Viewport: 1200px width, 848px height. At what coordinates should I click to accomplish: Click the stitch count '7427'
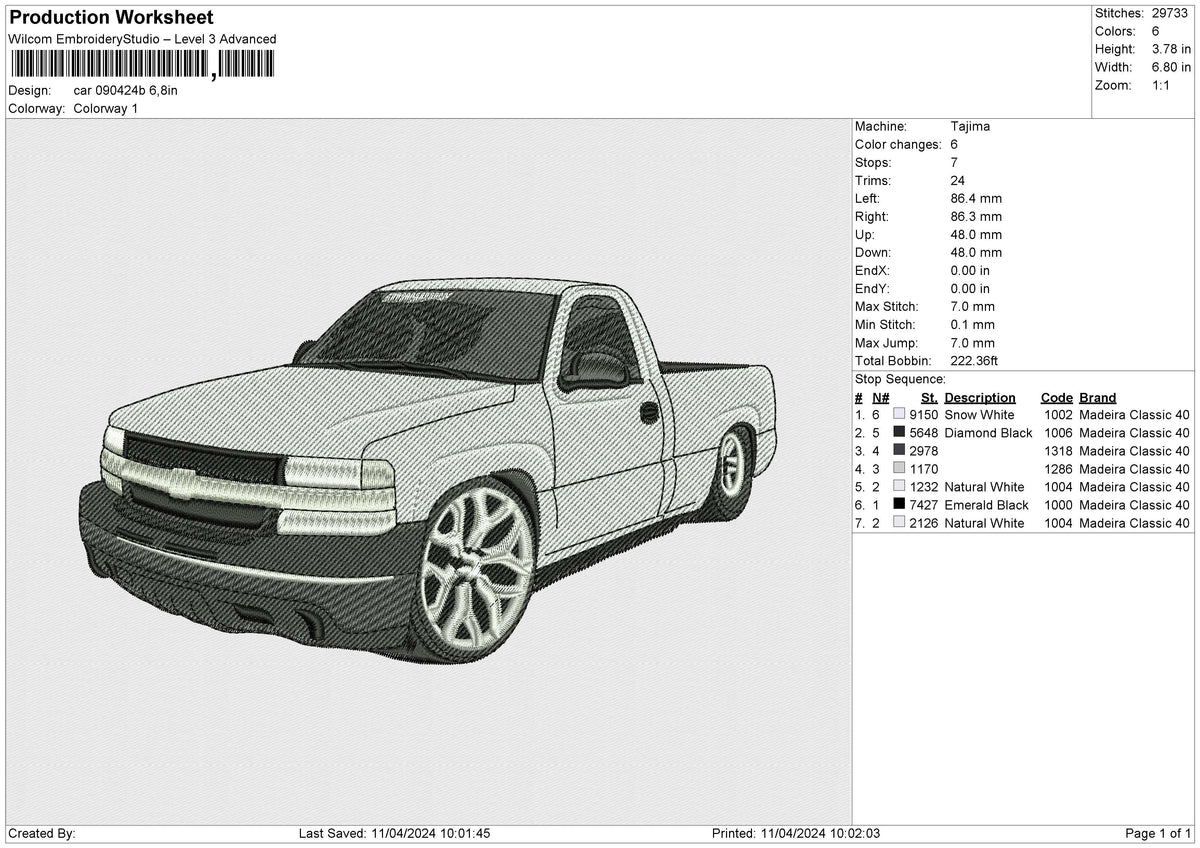click(924, 504)
